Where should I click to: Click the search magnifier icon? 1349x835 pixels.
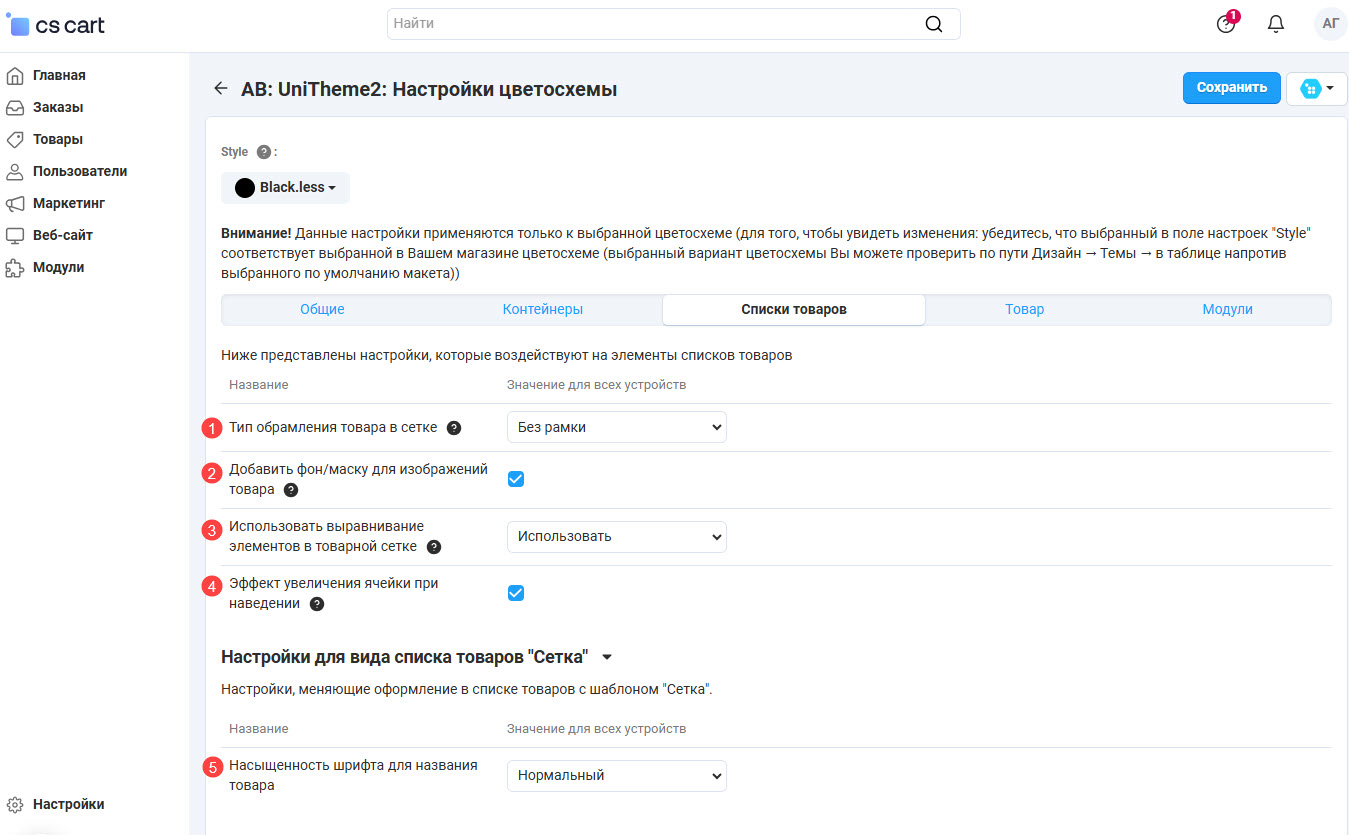pyautogui.click(x=934, y=24)
